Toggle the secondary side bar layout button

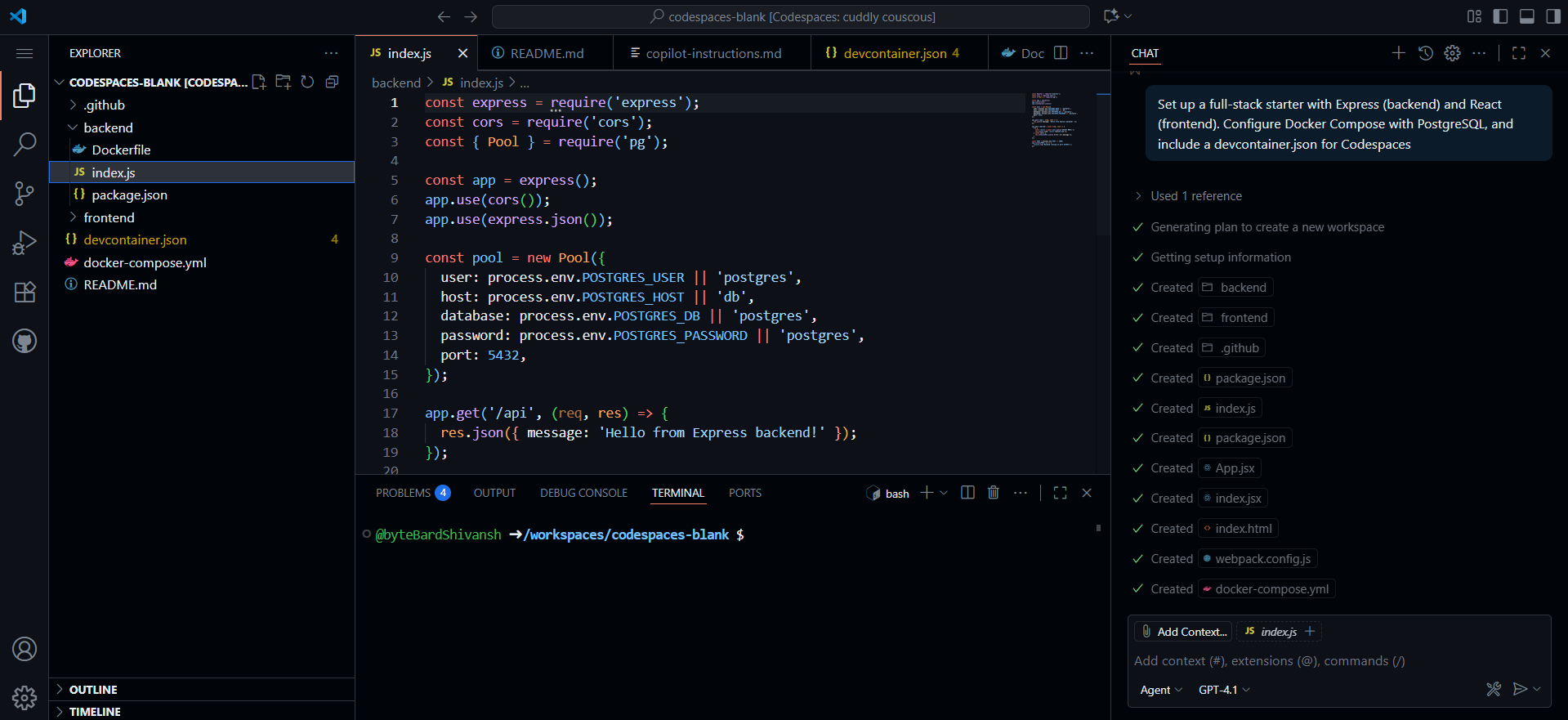click(1552, 16)
